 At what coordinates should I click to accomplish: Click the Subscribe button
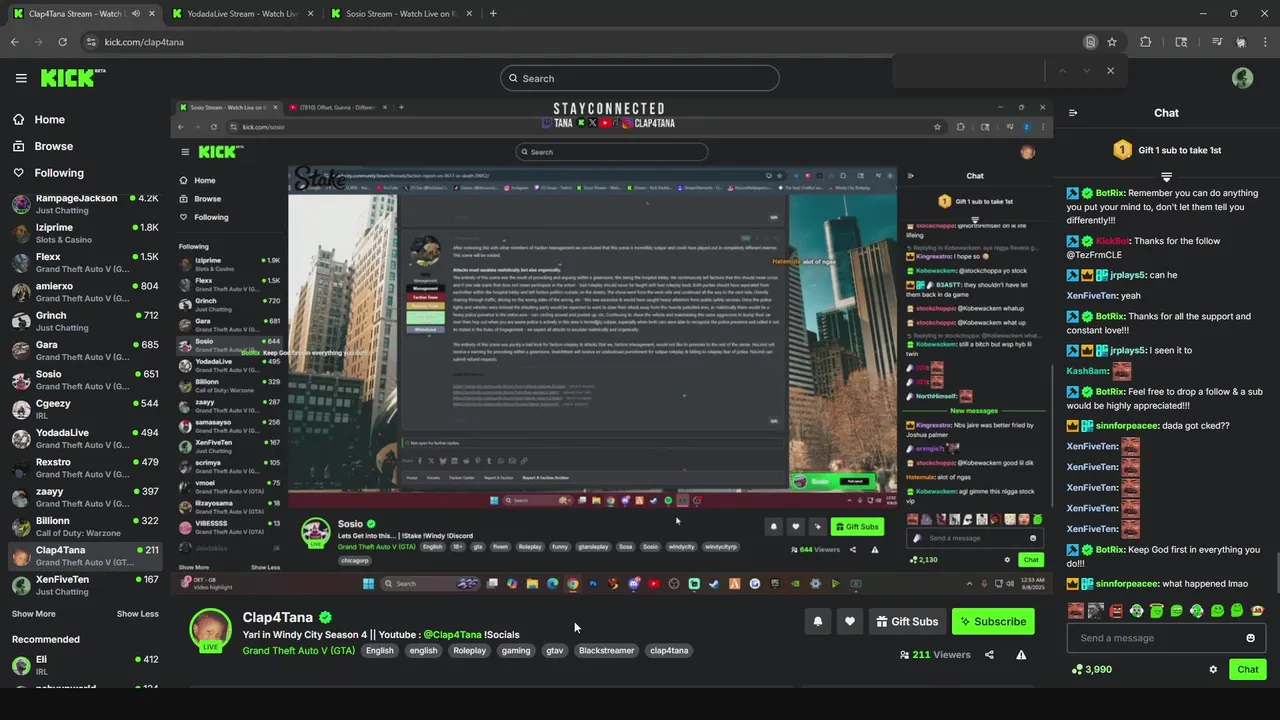tap(993, 621)
